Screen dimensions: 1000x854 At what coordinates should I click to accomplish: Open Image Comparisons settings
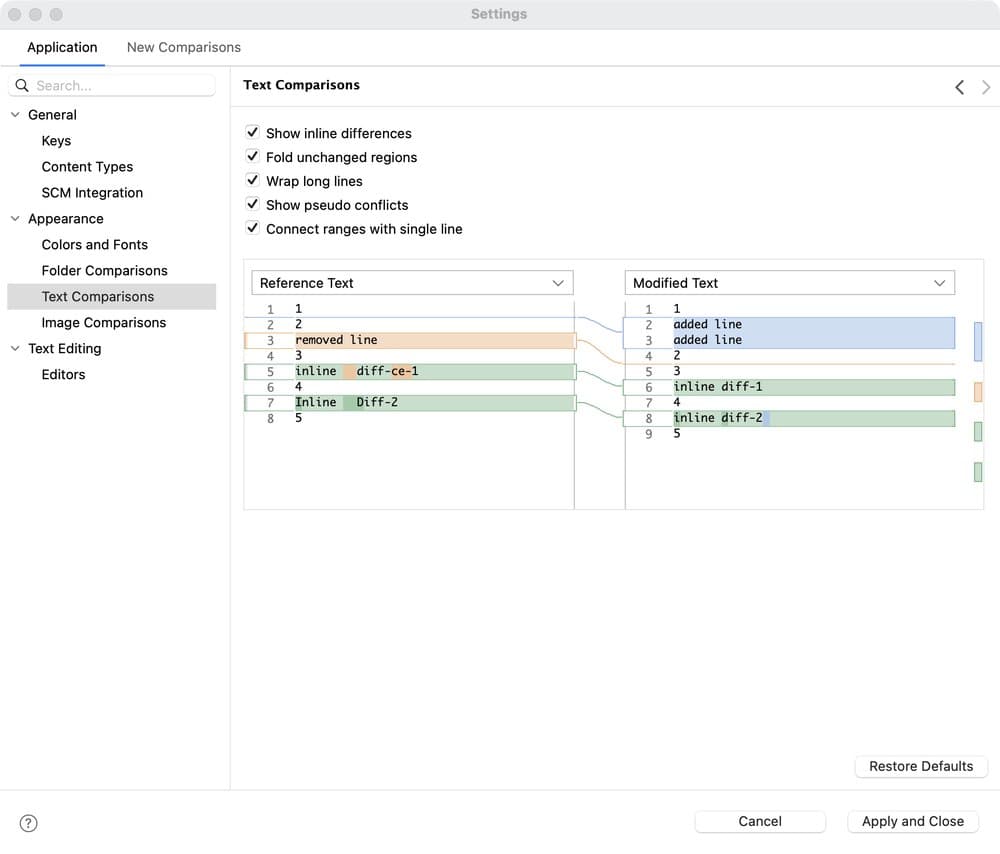click(x=104, y=323)
